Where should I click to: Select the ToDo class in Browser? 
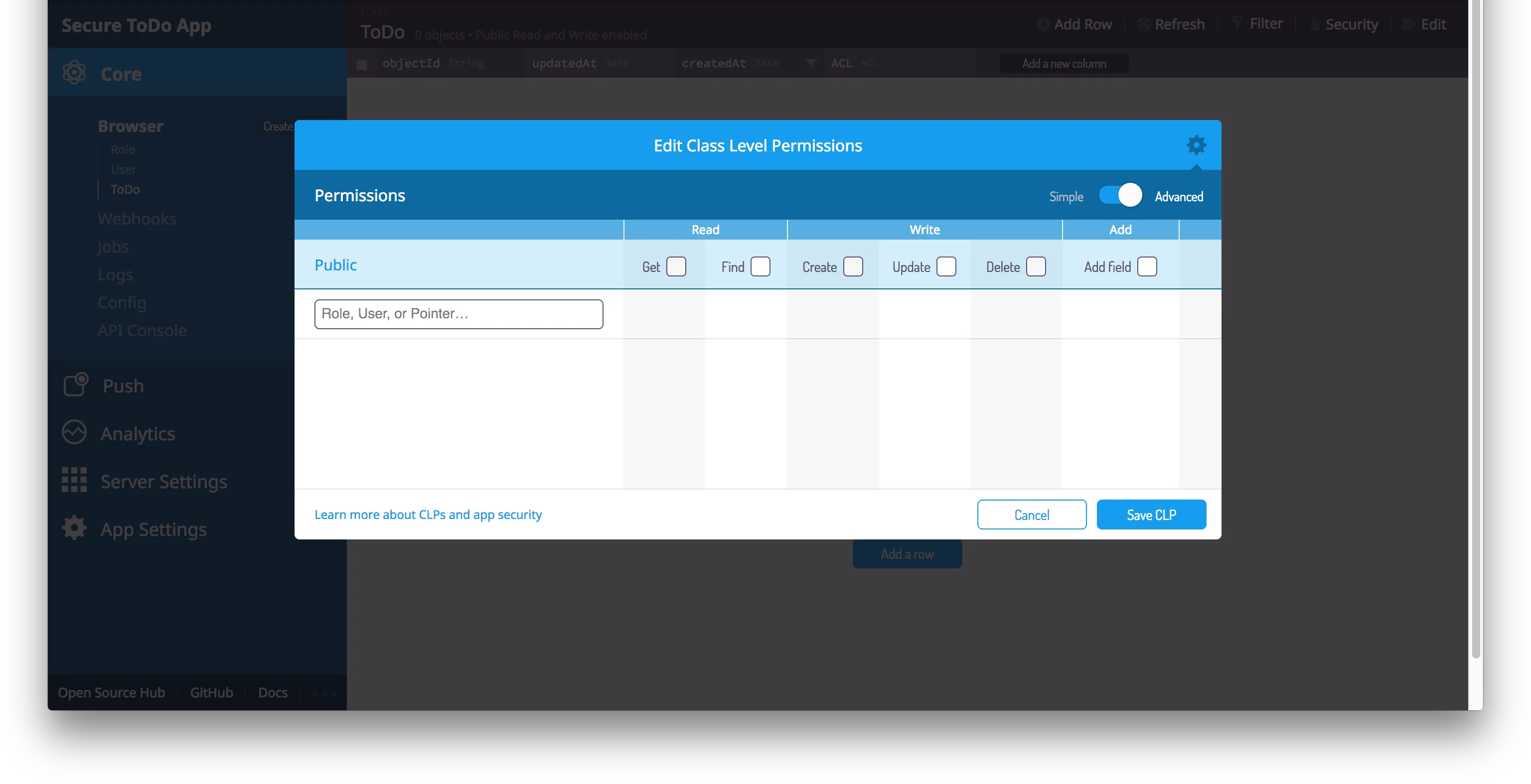pyautogui.click(x=125, y=189)
